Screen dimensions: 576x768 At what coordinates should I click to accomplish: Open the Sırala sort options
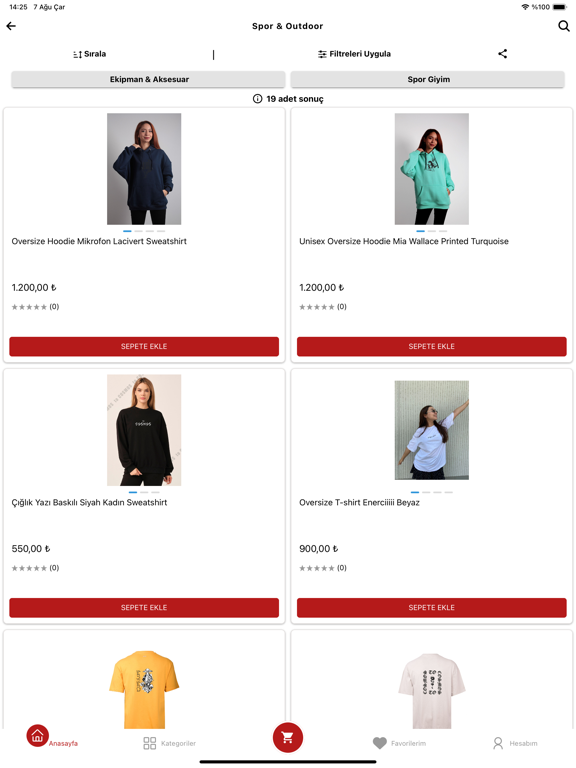tap(90, 54)
